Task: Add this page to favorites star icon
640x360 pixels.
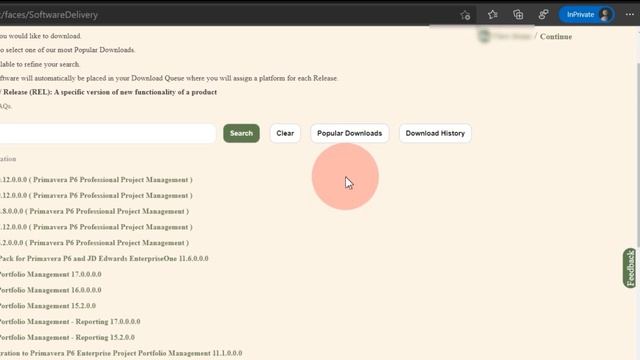Action: [x=465, y=15]
